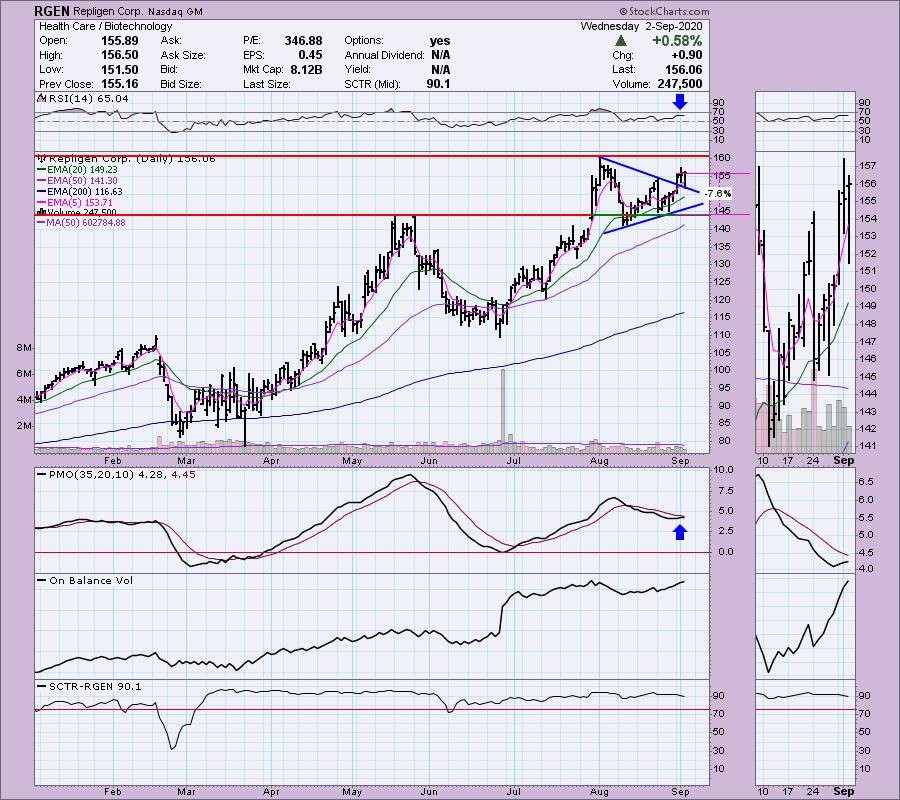This screenshot has width=900, height=800.
Task: Select the Last Size label
Action: 267,84
